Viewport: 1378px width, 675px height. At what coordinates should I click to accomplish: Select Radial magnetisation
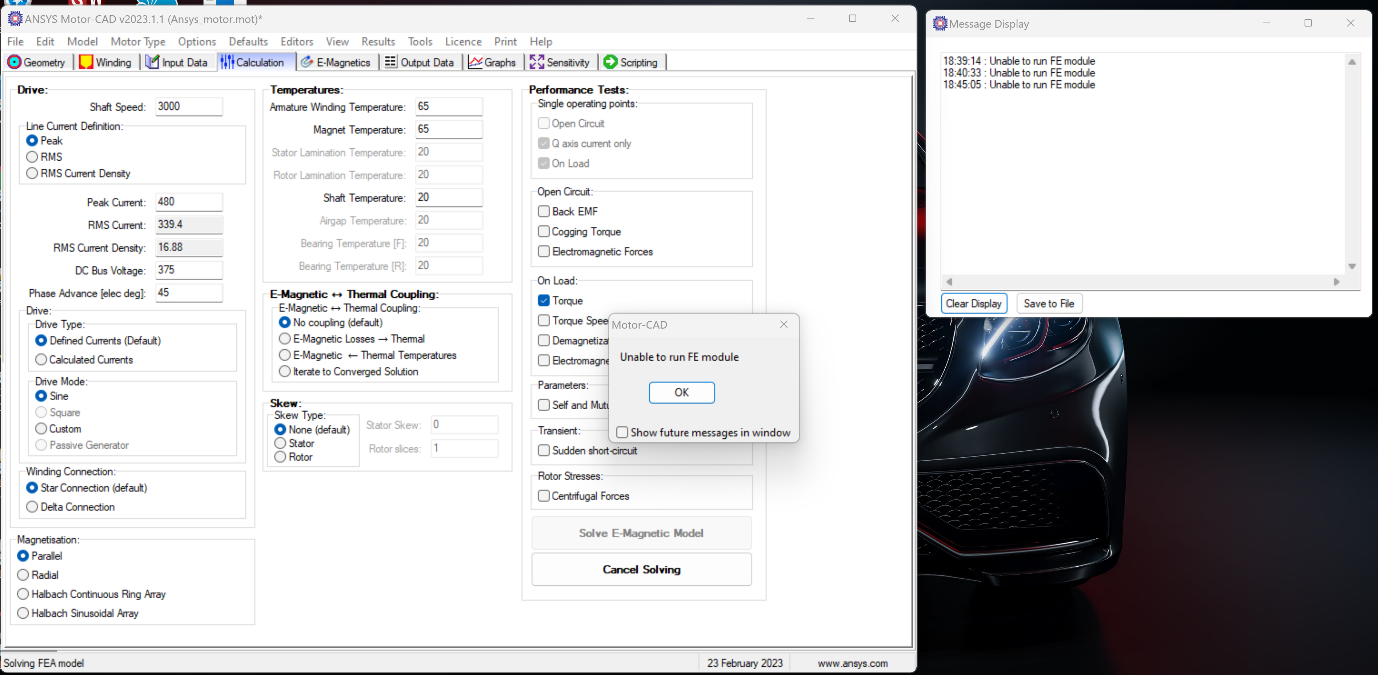23,575
